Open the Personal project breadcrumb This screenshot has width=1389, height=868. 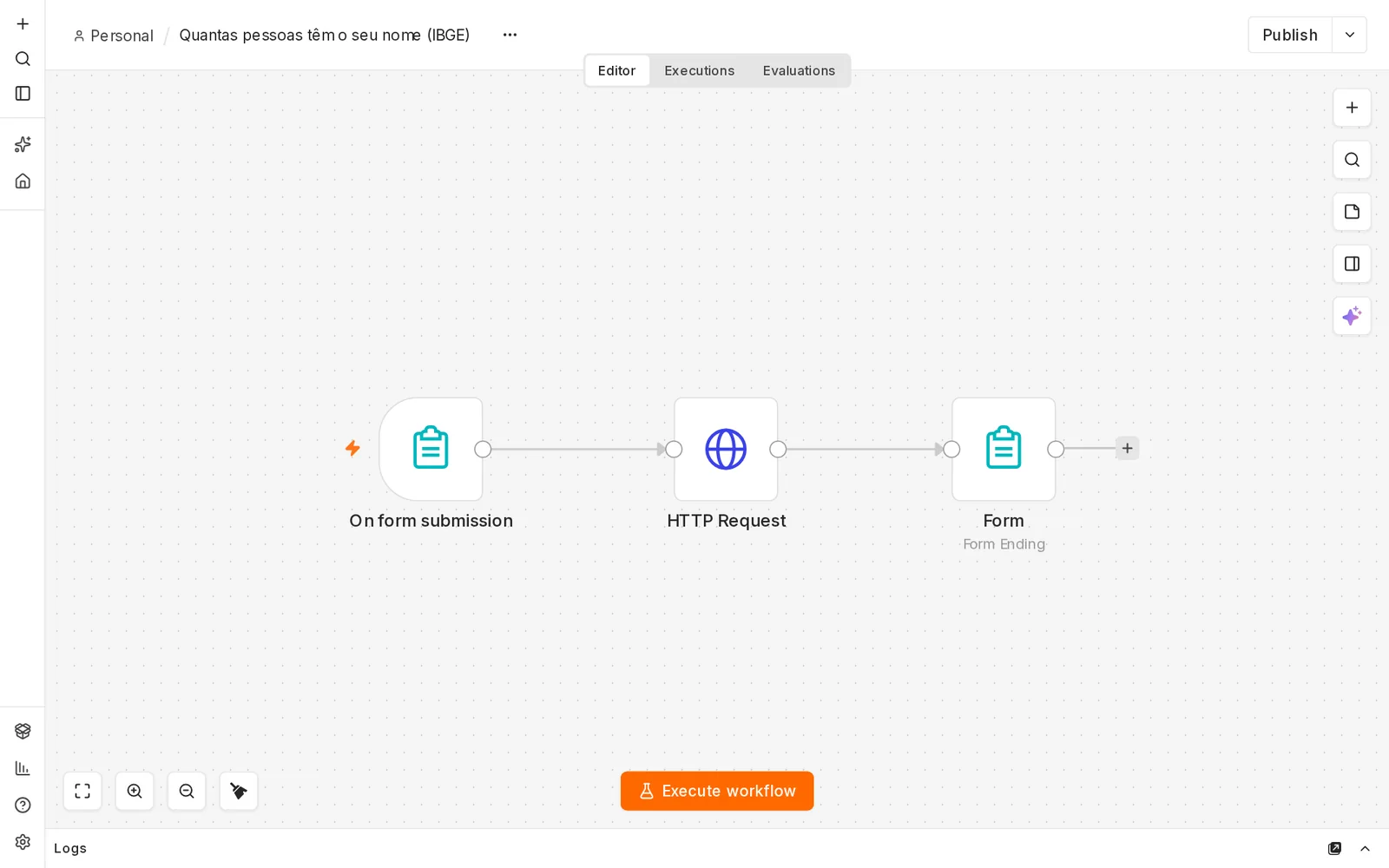tap(114, 36)
